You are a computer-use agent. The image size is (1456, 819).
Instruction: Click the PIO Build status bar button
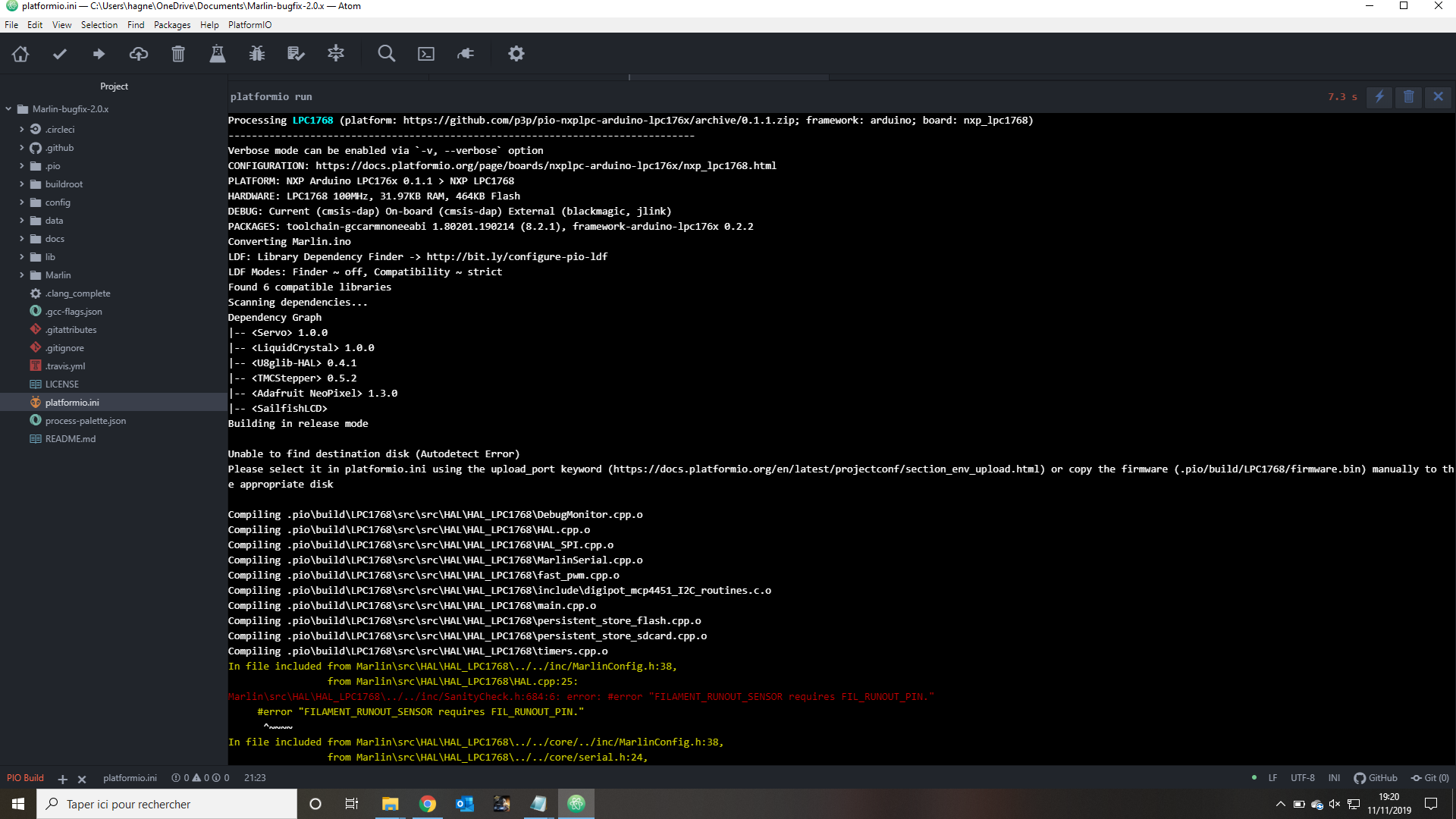pos(25,778)
